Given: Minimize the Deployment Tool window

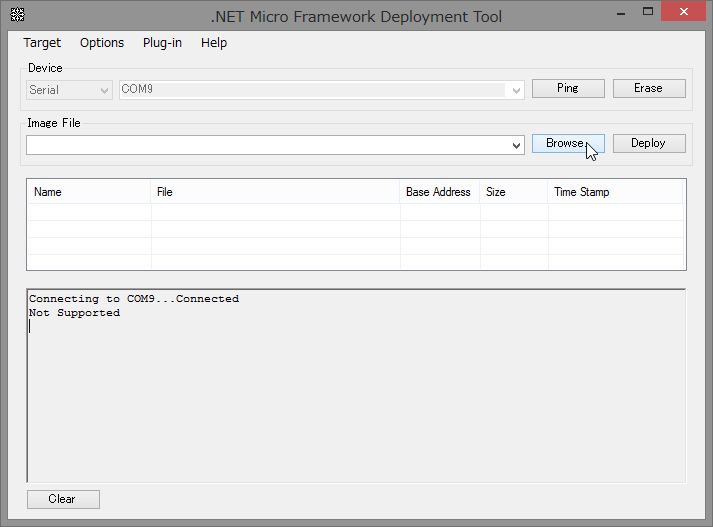Looking at the screenshot, I should 621,13.
